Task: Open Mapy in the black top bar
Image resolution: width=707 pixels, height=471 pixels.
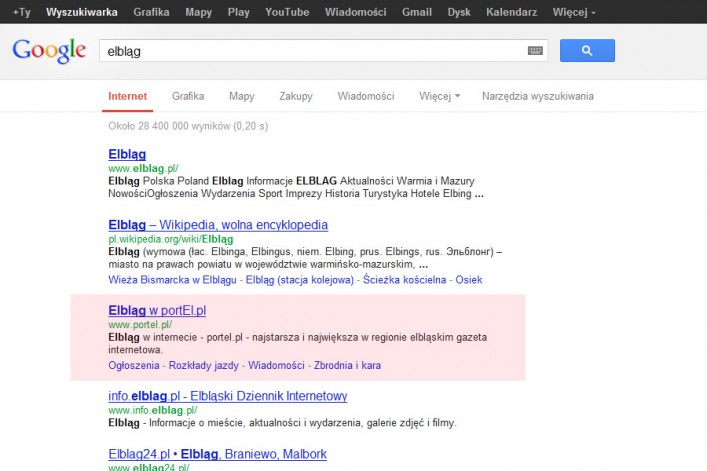Action: tap(198, 12)
